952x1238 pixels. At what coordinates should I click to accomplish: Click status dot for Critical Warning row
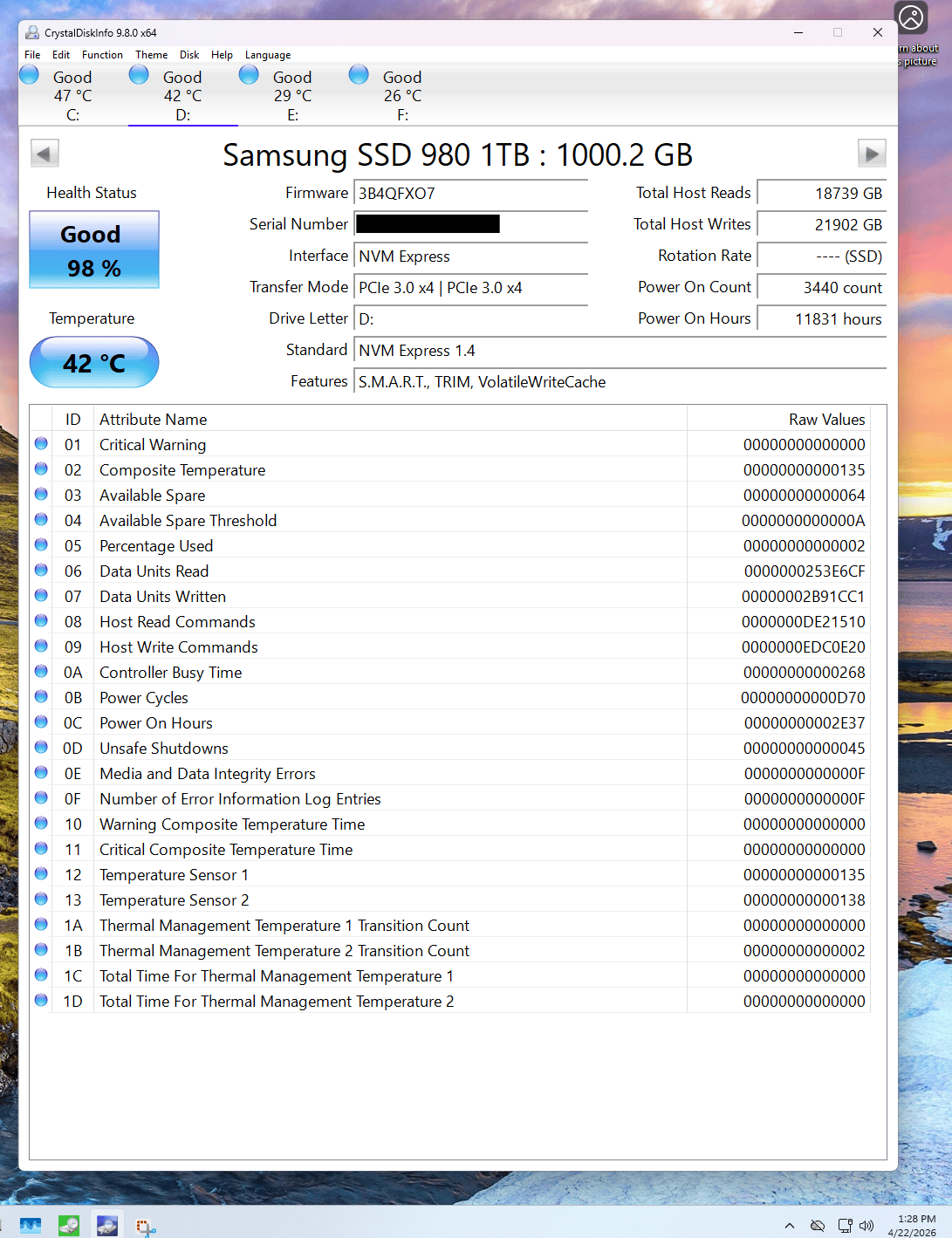click(41, 444)
